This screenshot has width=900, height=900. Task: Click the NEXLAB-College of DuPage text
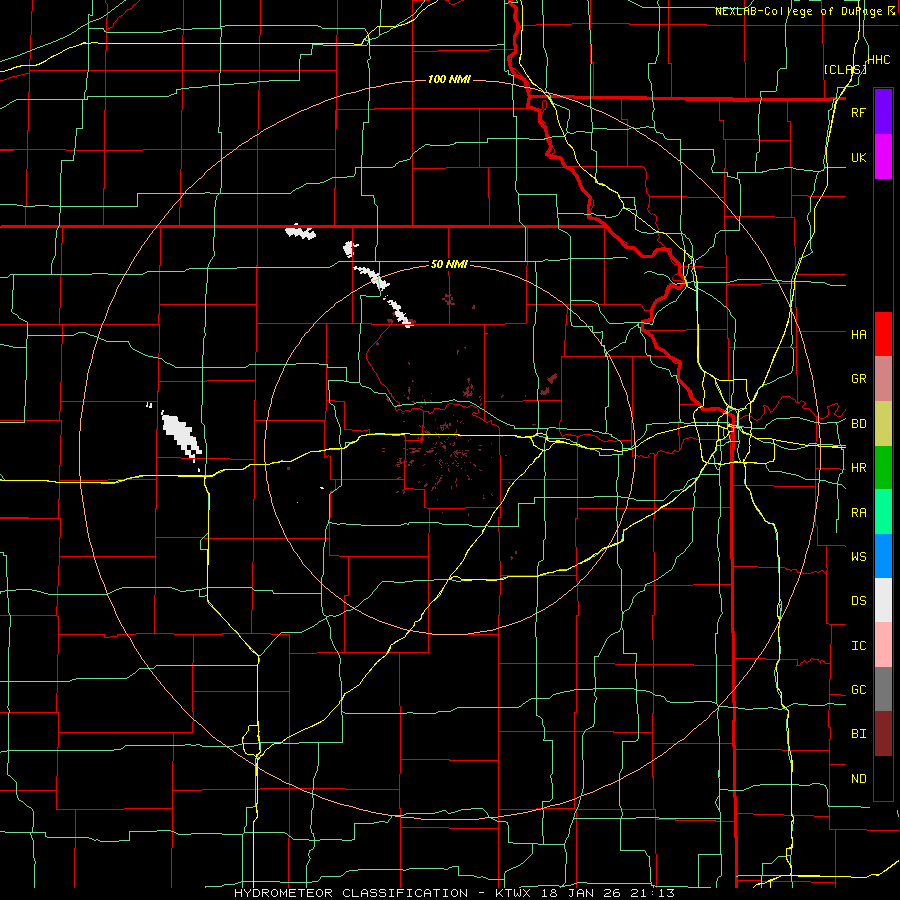(x=799, y=11)
